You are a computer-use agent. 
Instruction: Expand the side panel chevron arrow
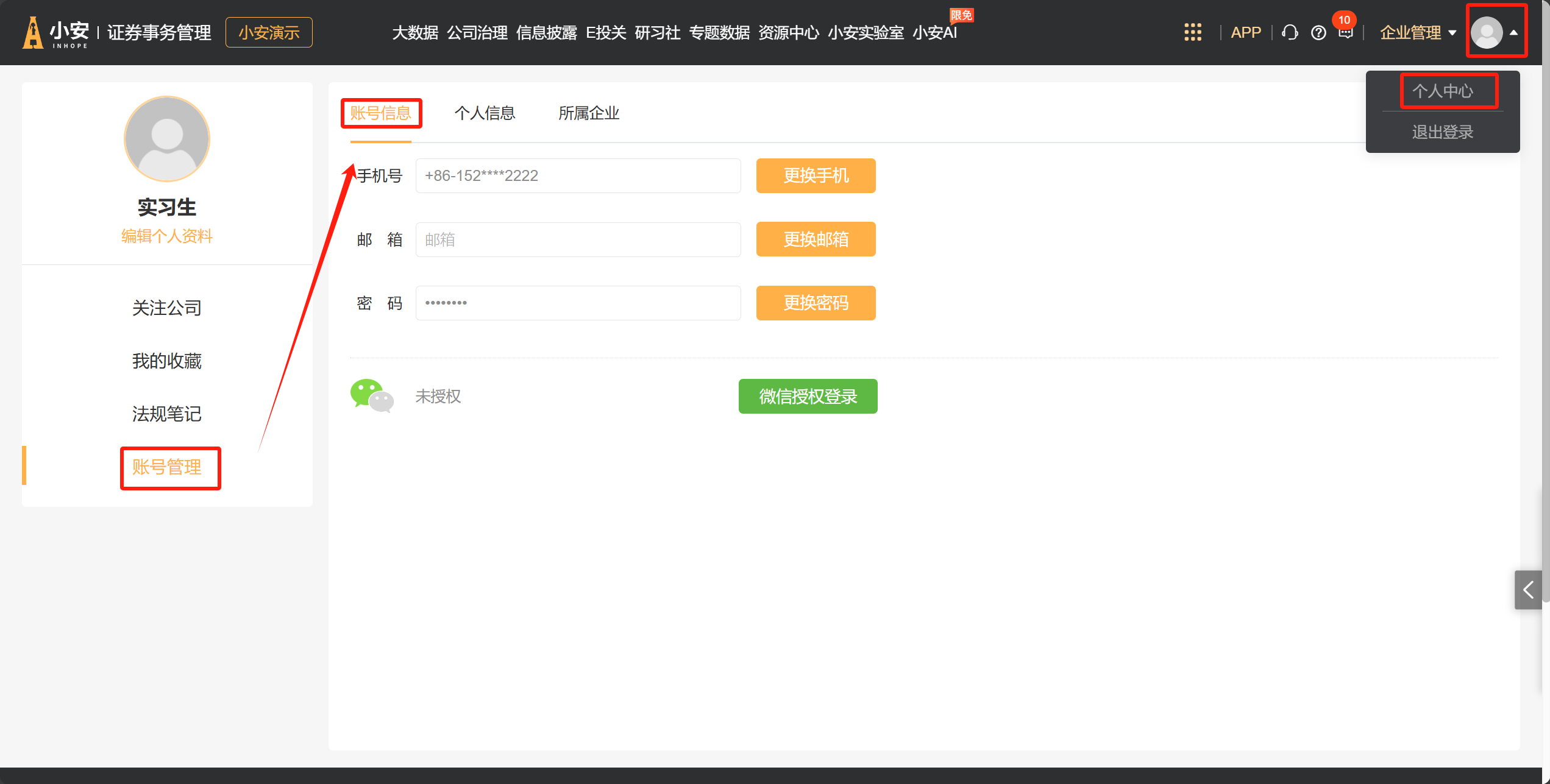click(1528, 590)
